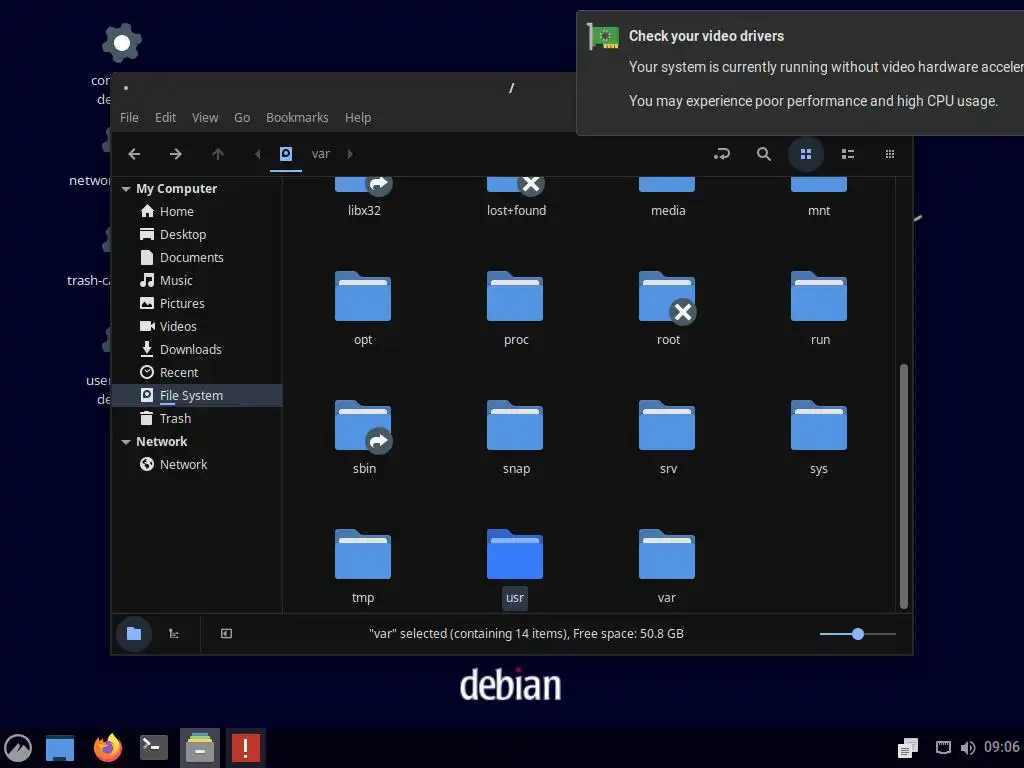The image size is (1024, 768).
Task: Click the libx32 folder label
Action: [x=364, y=211]
